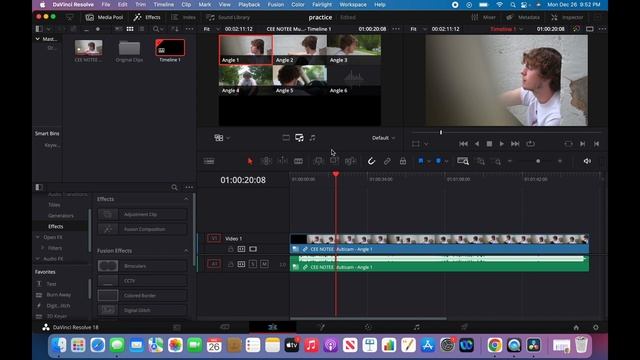Click the chain Linked Selection icon

tap(387, 161)
